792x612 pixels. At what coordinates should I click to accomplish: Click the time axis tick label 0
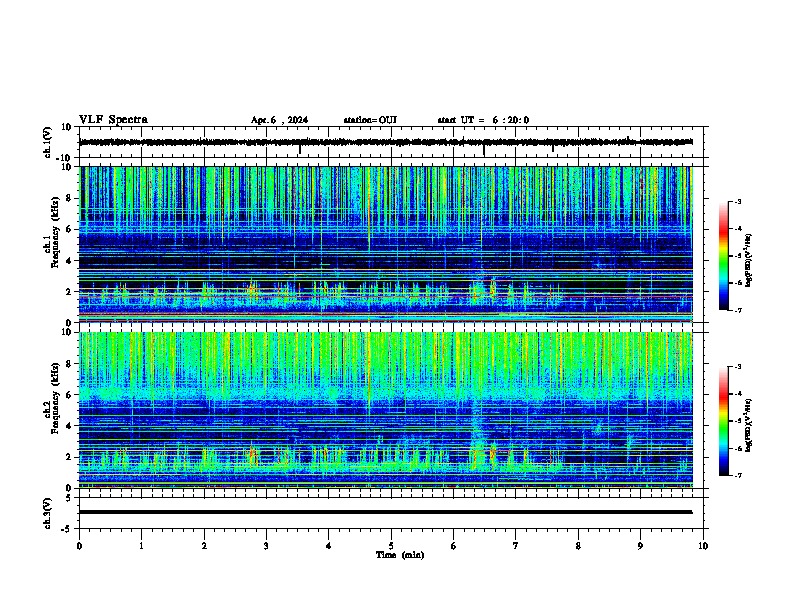tap(79, 546)
